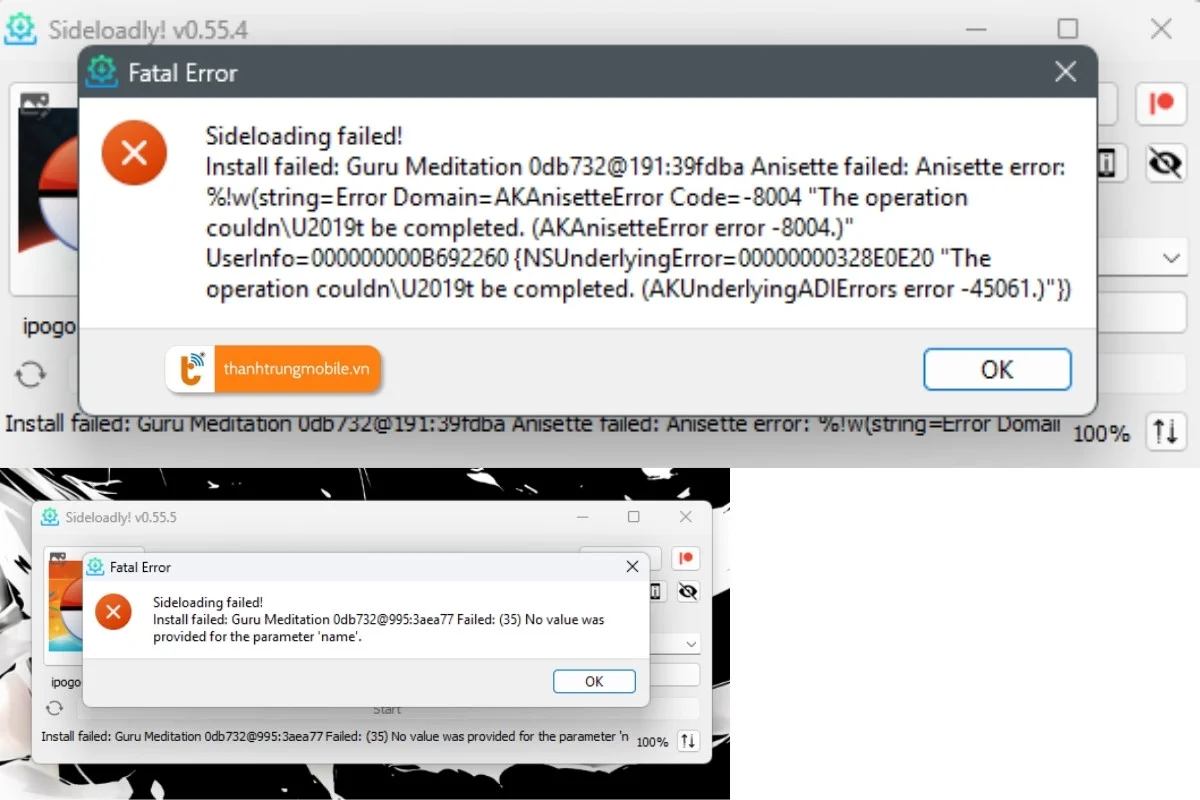Click the refresh arrows icon in Sideloadly v0.55.4
Viewport: 1200px width, 800px height.
[31, 375]
